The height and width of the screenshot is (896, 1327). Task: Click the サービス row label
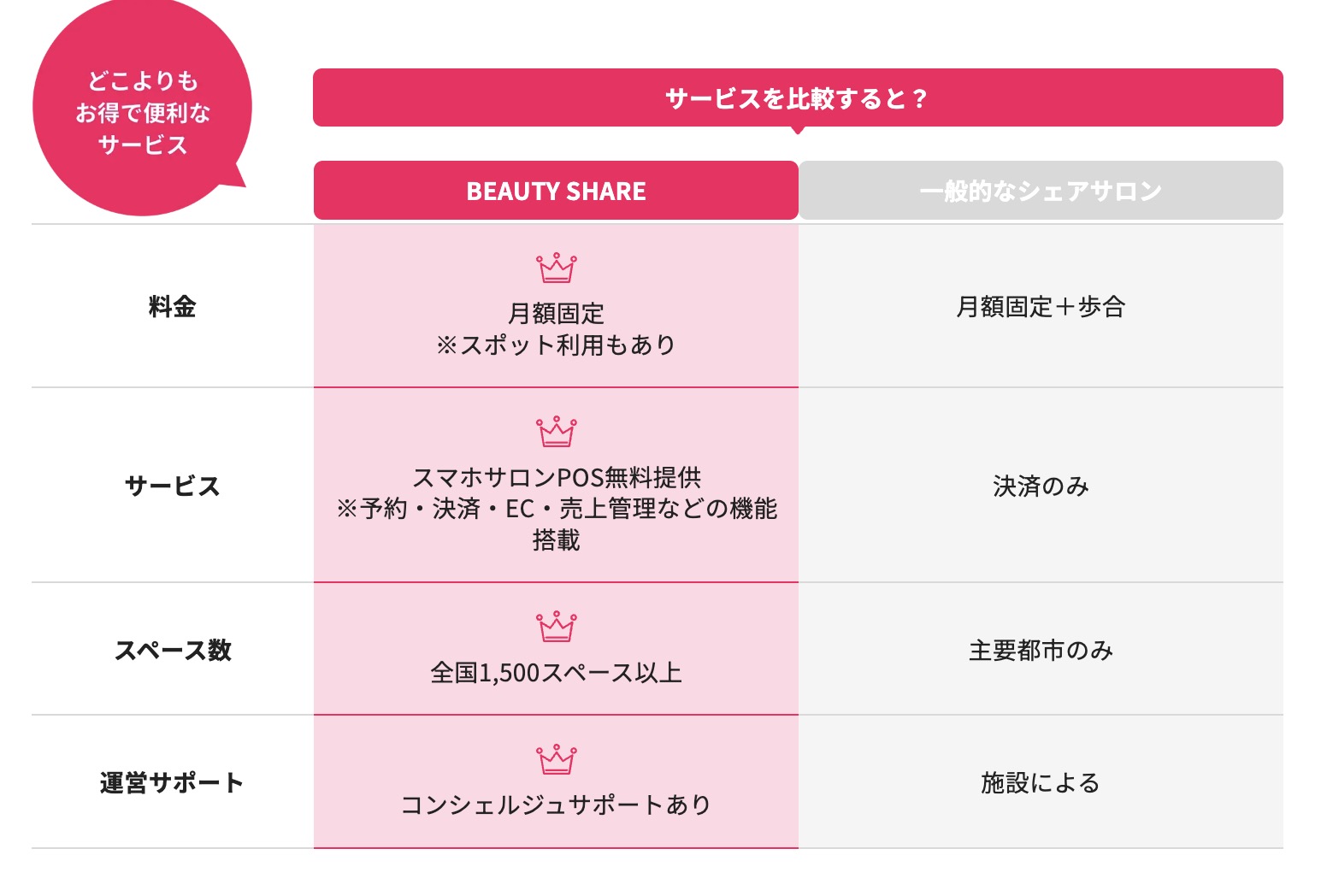pos(172,486)
